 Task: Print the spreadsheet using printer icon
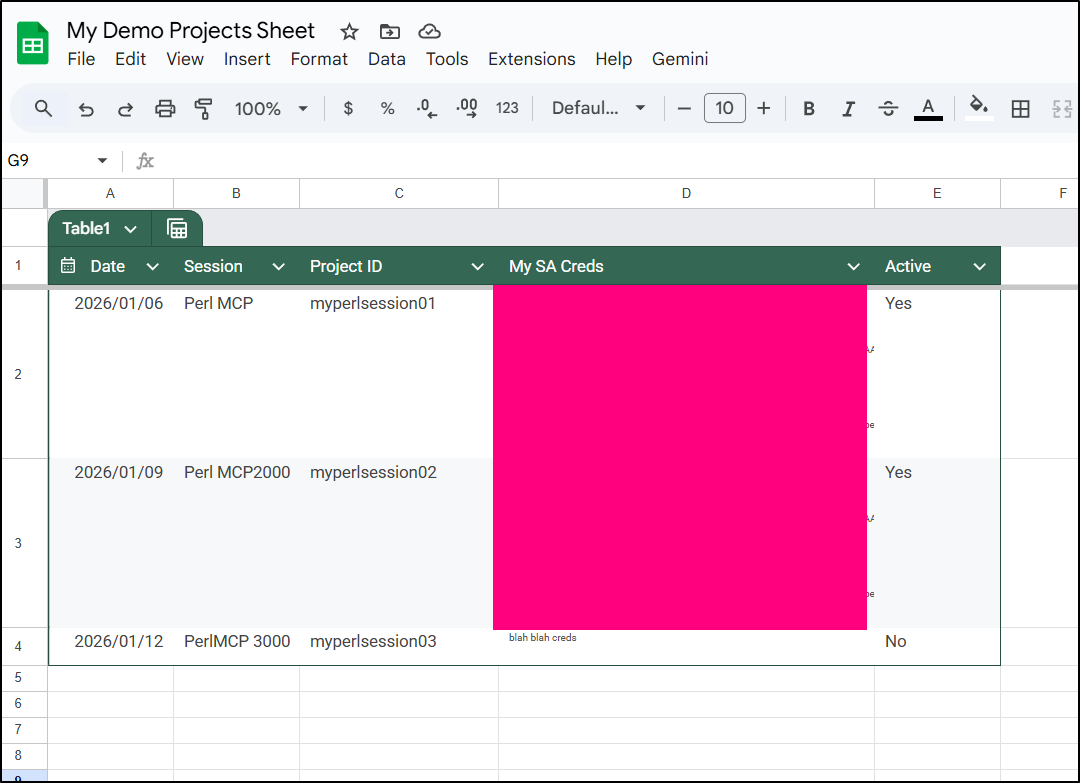165,109
